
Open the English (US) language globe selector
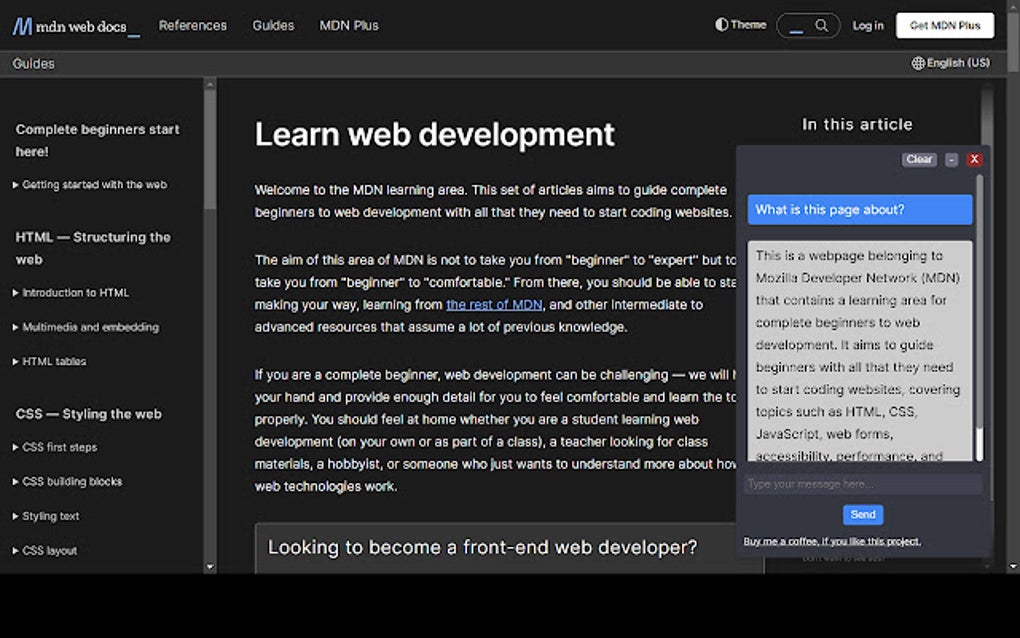949,62
